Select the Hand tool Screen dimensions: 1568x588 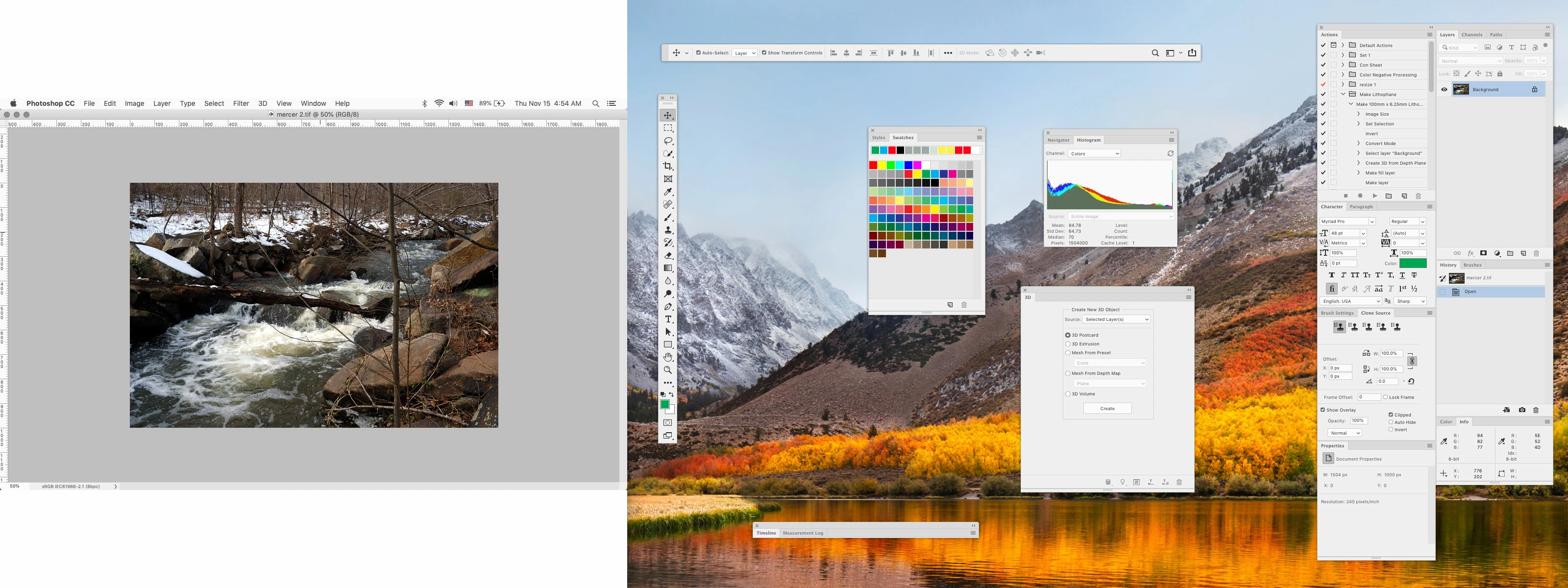click(x=668, y=357)
